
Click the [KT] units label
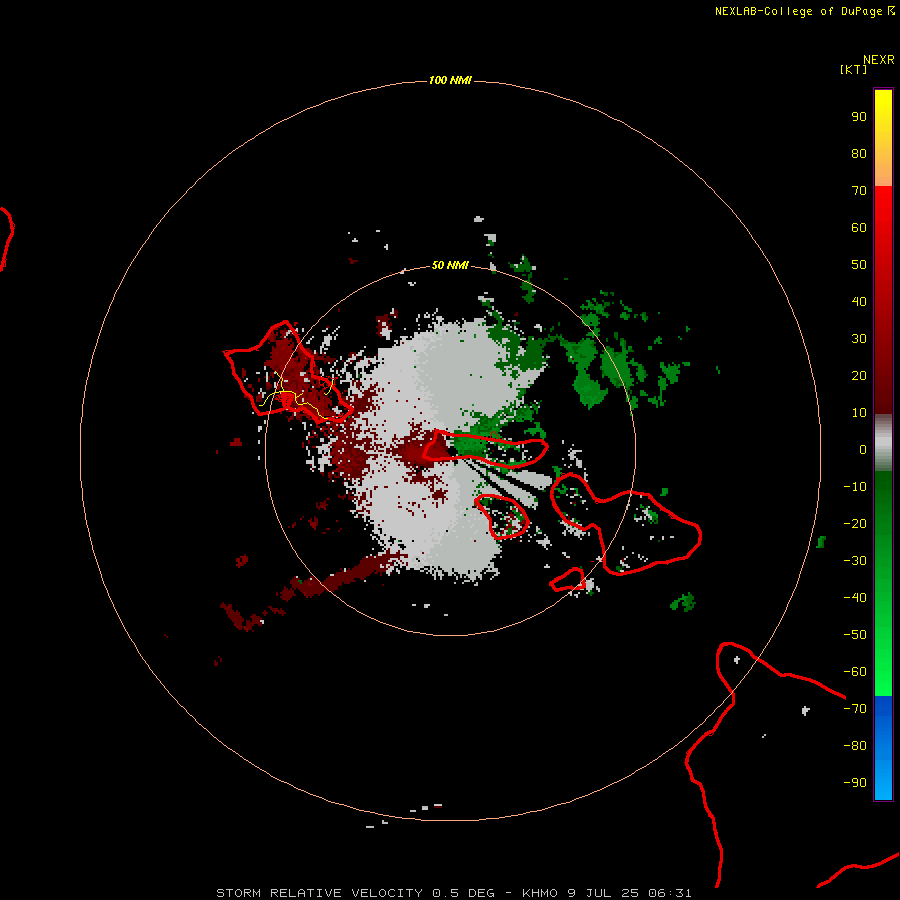[854, 69]
